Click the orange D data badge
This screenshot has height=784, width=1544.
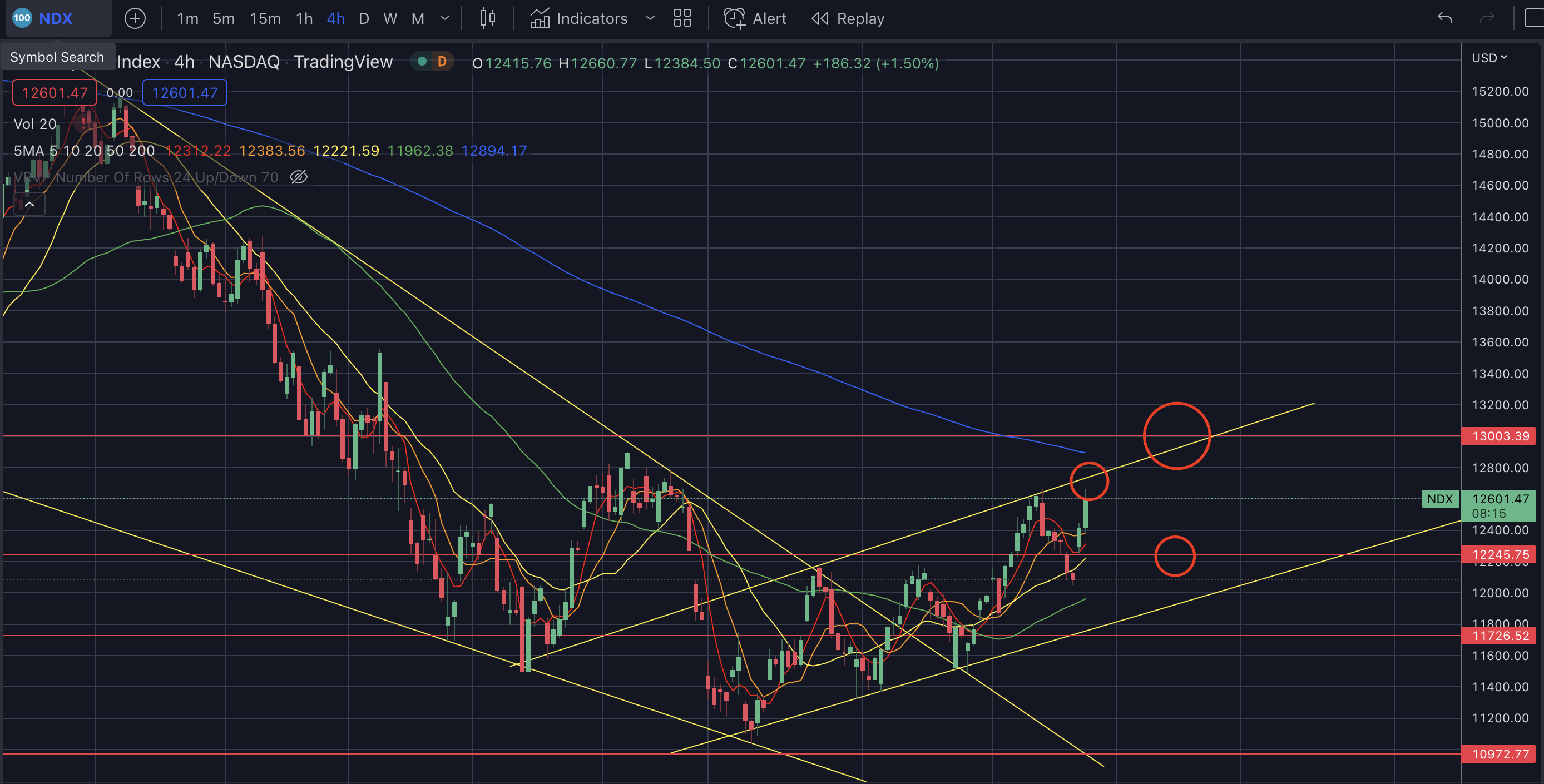(442, 61)
